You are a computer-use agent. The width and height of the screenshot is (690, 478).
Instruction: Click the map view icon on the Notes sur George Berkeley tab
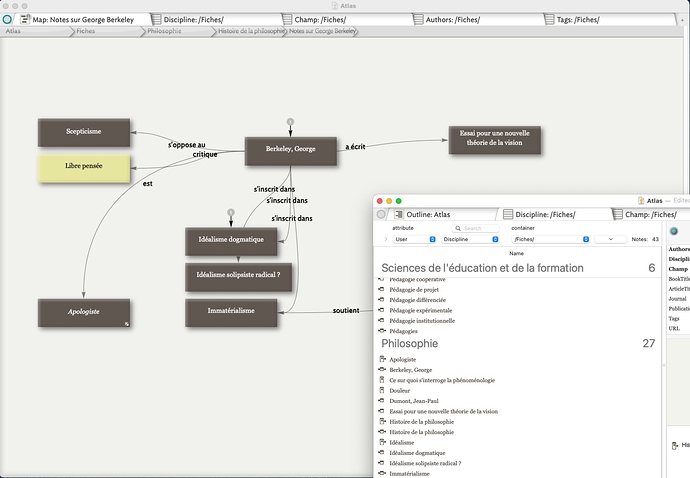pyautogui.click(x=25, y=19)
